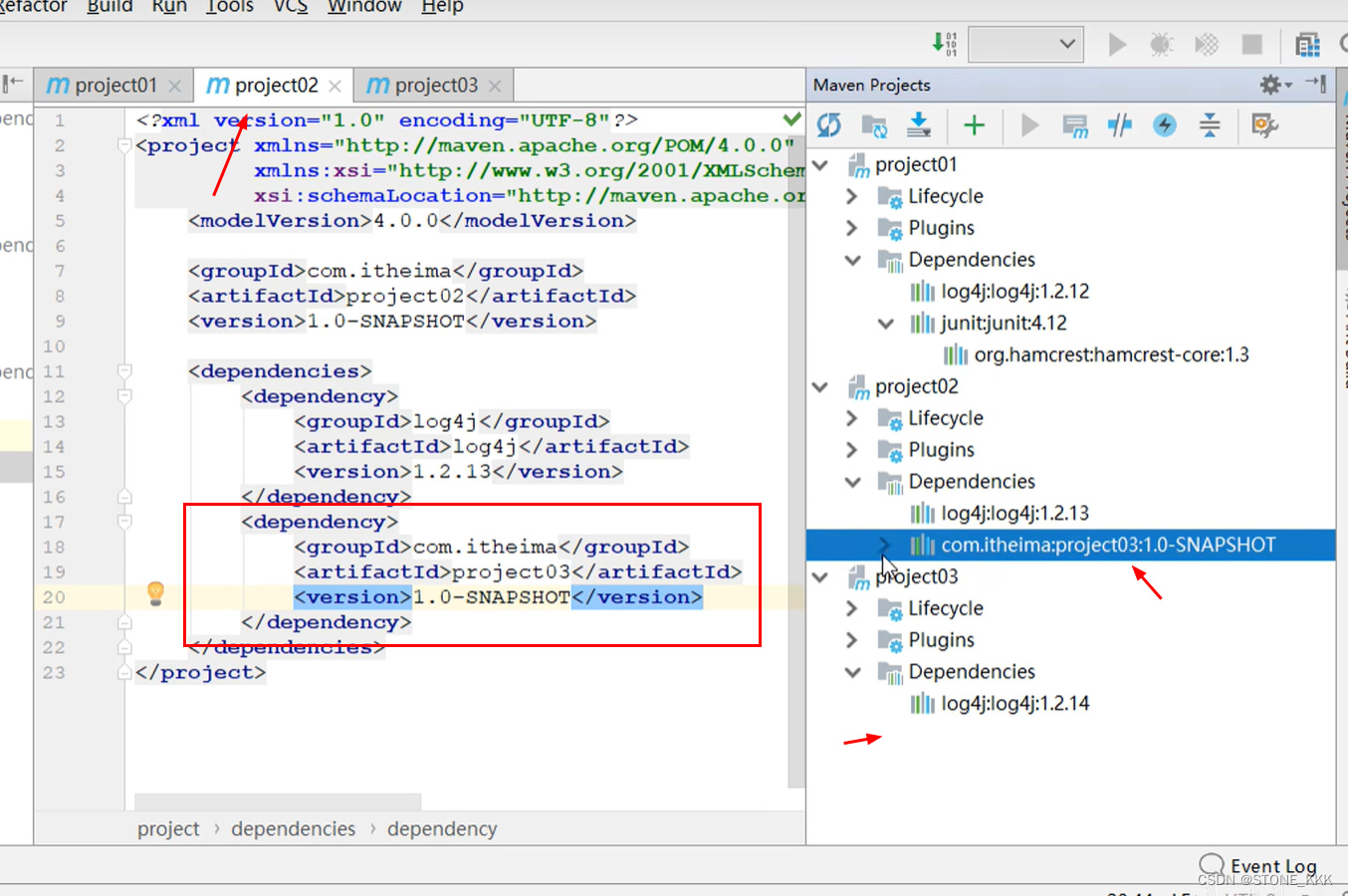Reimport all Maven projects
Image resolution: width=1348 pixels, height=896 pixels.
[x=828, y=125]
